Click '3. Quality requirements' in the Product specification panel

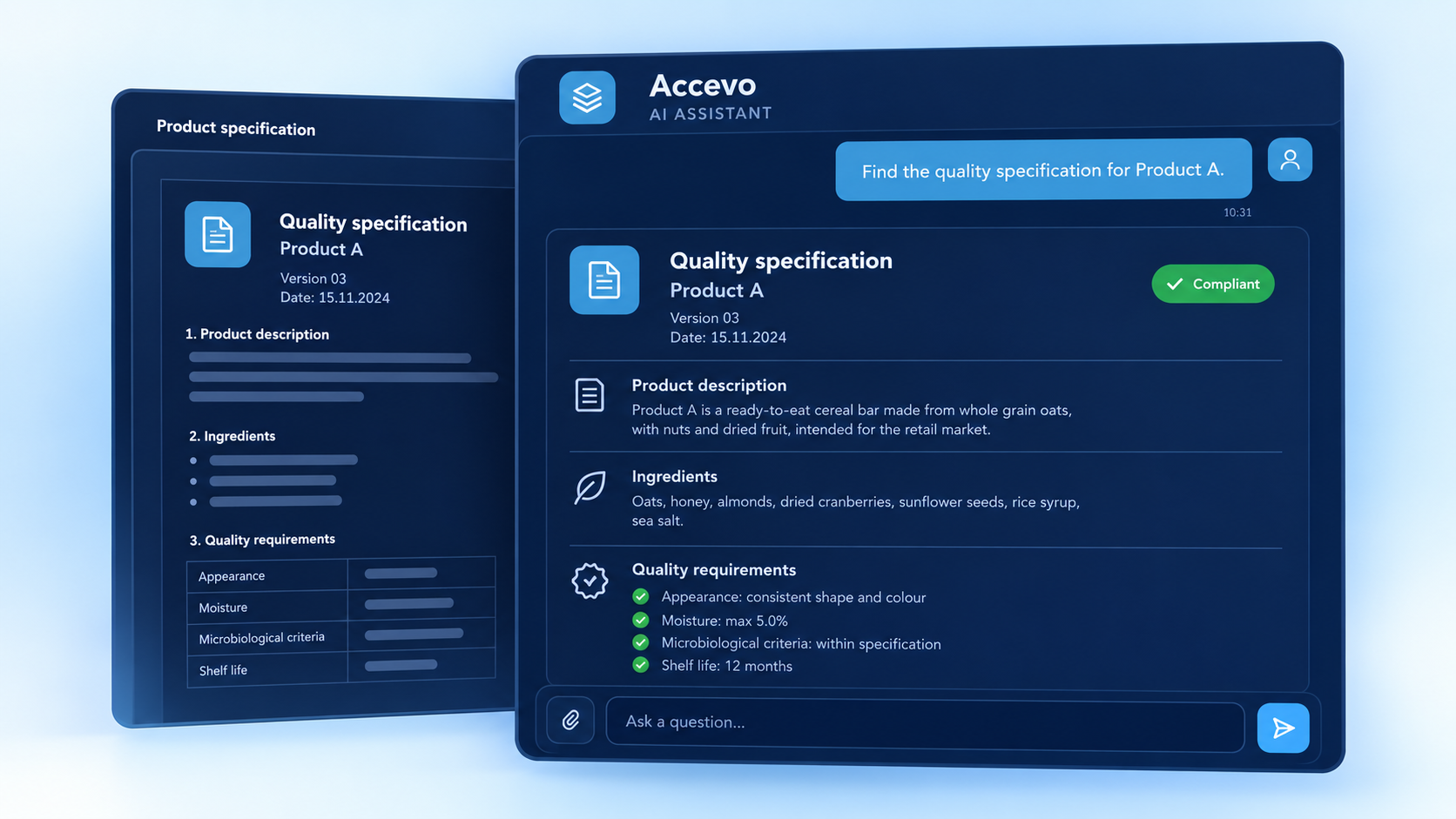(262, 540)
